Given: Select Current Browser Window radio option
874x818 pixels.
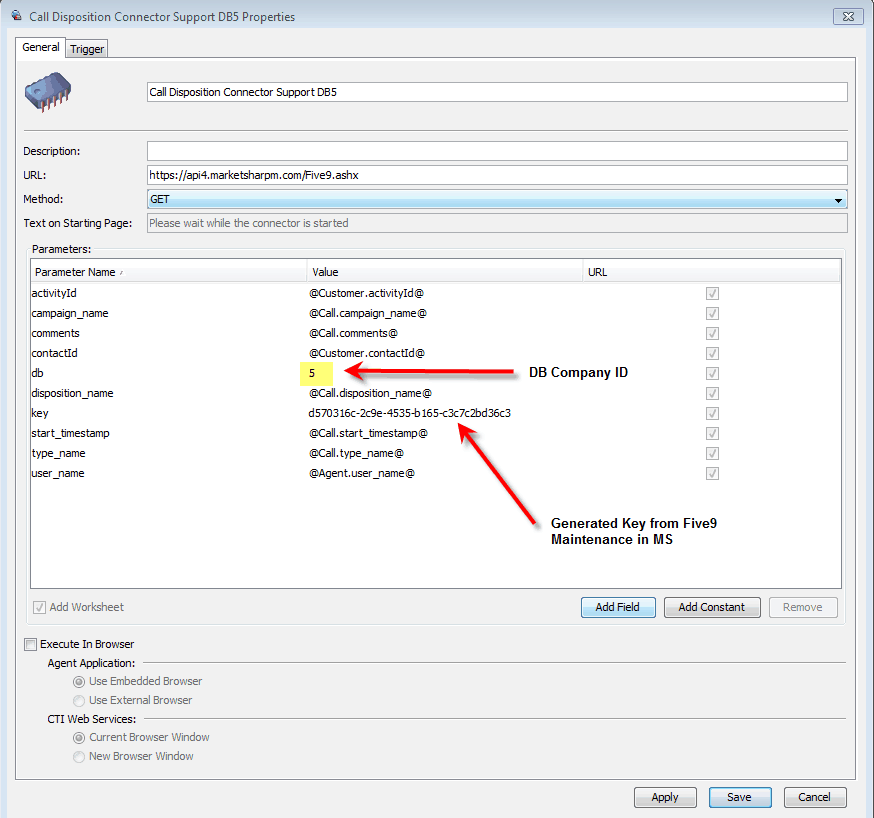Looking at the screenshot, I should [x=79, y=738].
